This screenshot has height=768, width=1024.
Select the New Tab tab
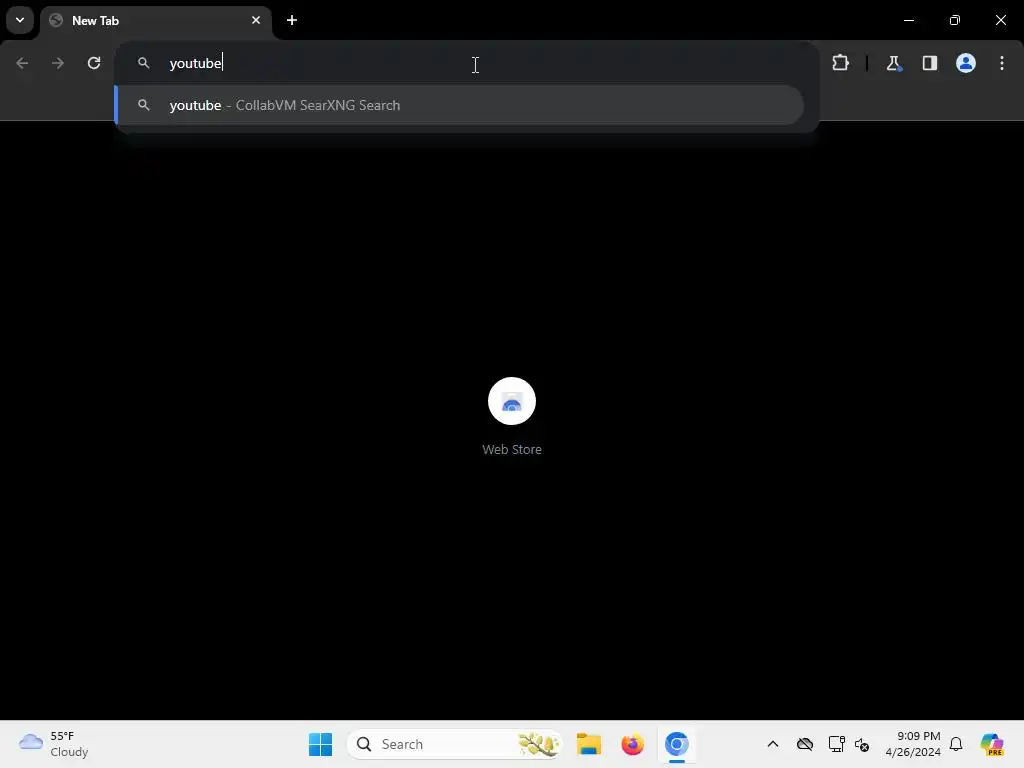click(157, 21)
